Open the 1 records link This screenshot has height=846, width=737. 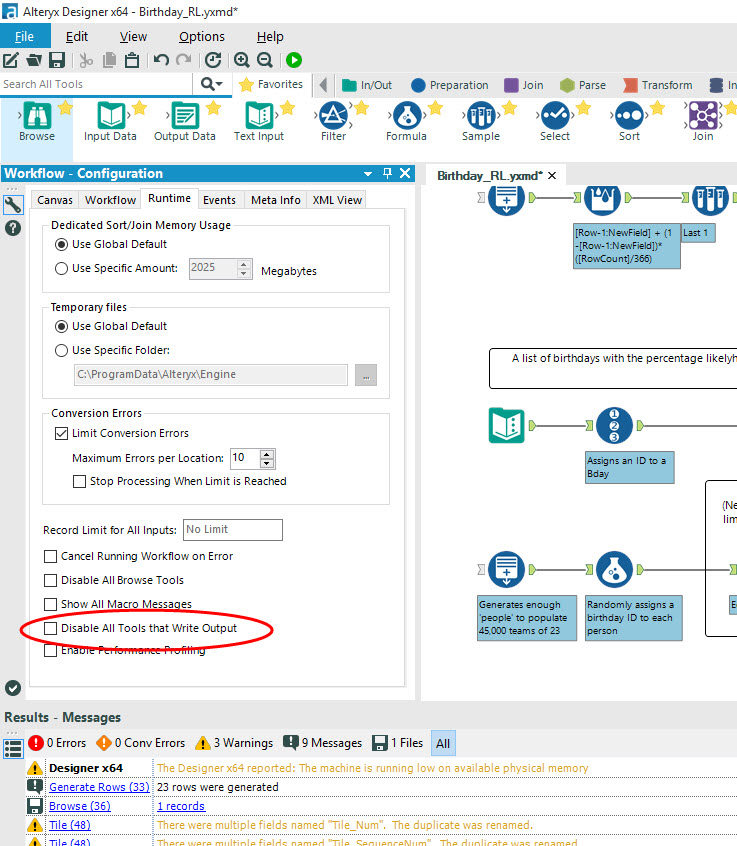pyautogui.click(x=181, y=806)
